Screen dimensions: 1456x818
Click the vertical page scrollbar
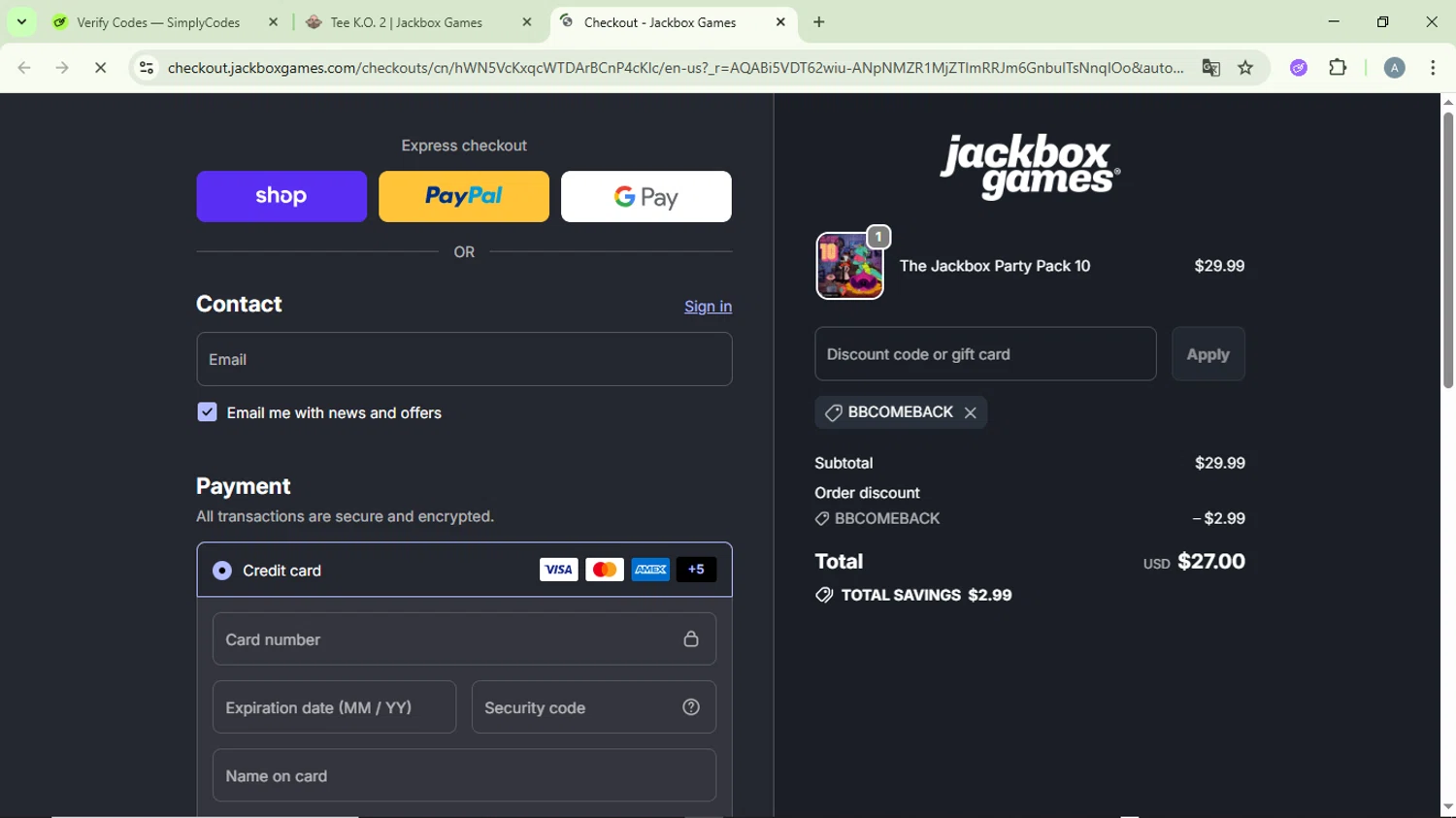click(x=1447, y=250)
